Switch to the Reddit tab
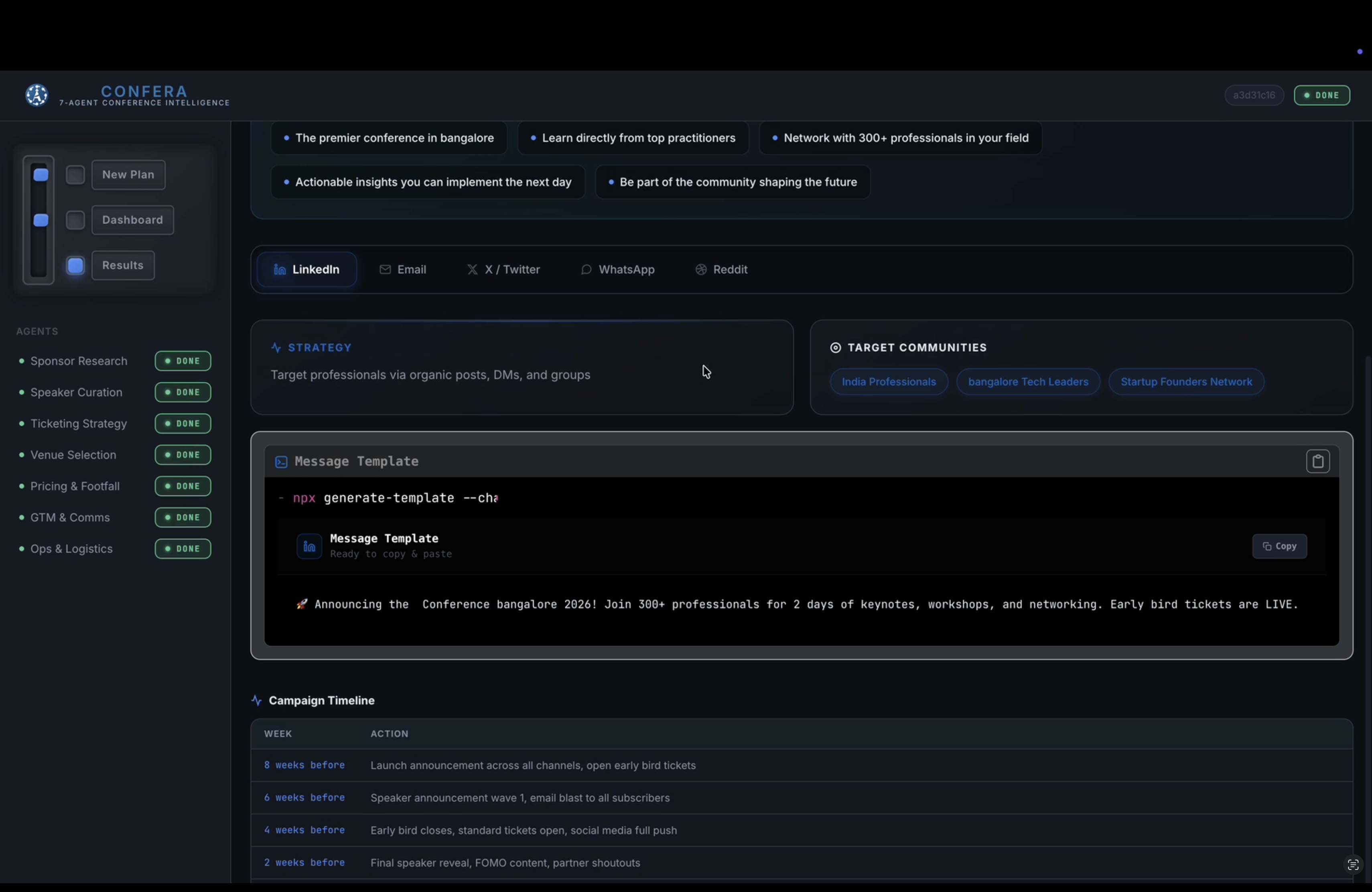The image size is (1372, 892). tap(721, 270)
